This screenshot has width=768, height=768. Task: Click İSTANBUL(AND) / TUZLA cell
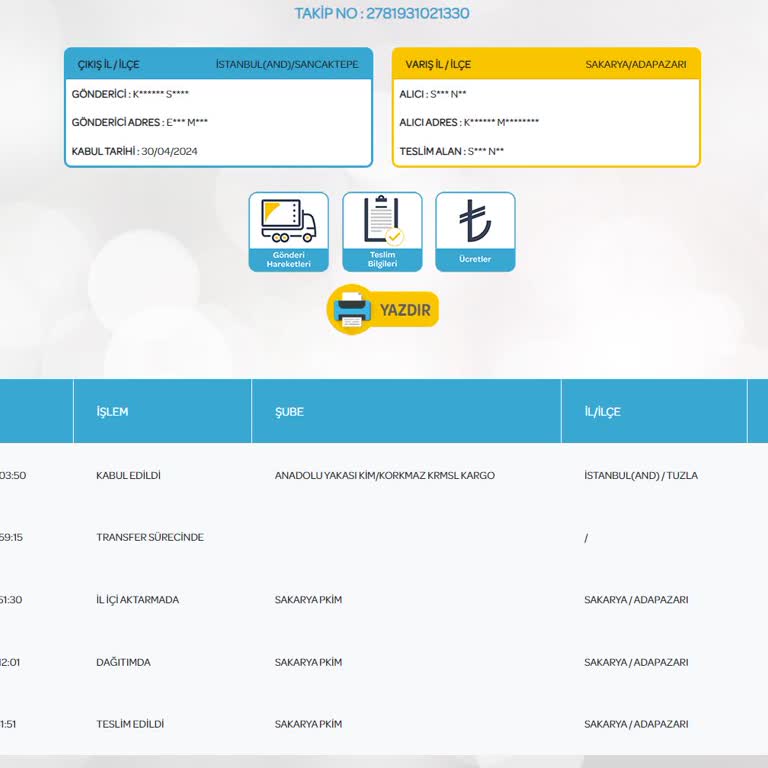click(x=641, y=475)
